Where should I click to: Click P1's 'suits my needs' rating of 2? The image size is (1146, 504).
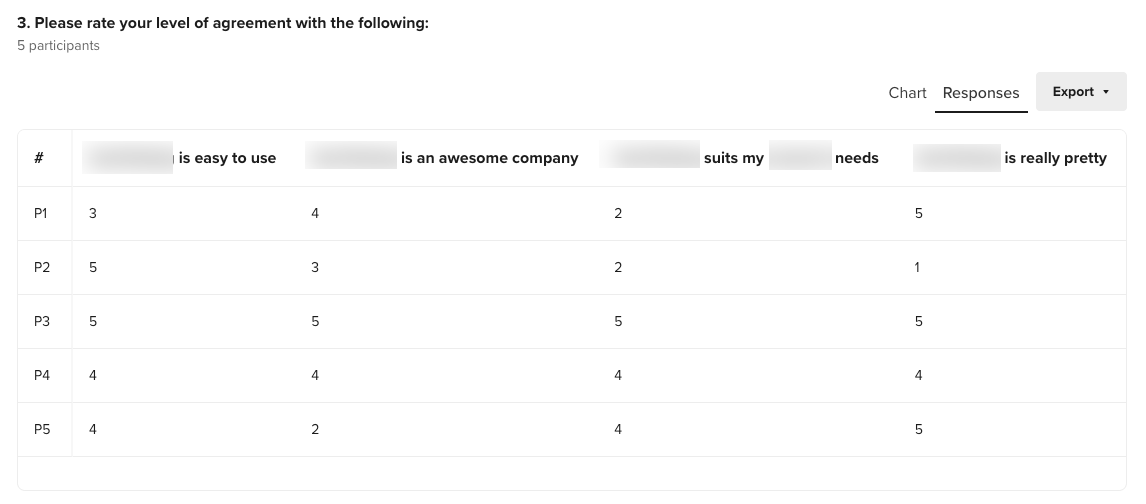click(618, 213)
